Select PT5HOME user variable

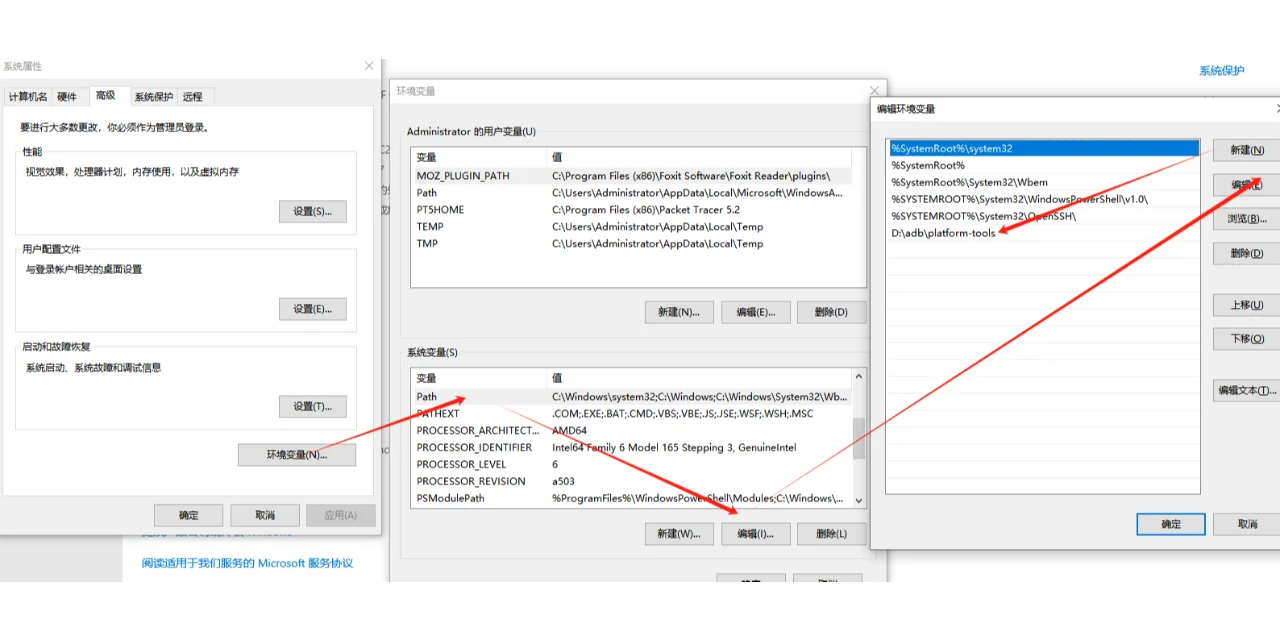point(631,210)
